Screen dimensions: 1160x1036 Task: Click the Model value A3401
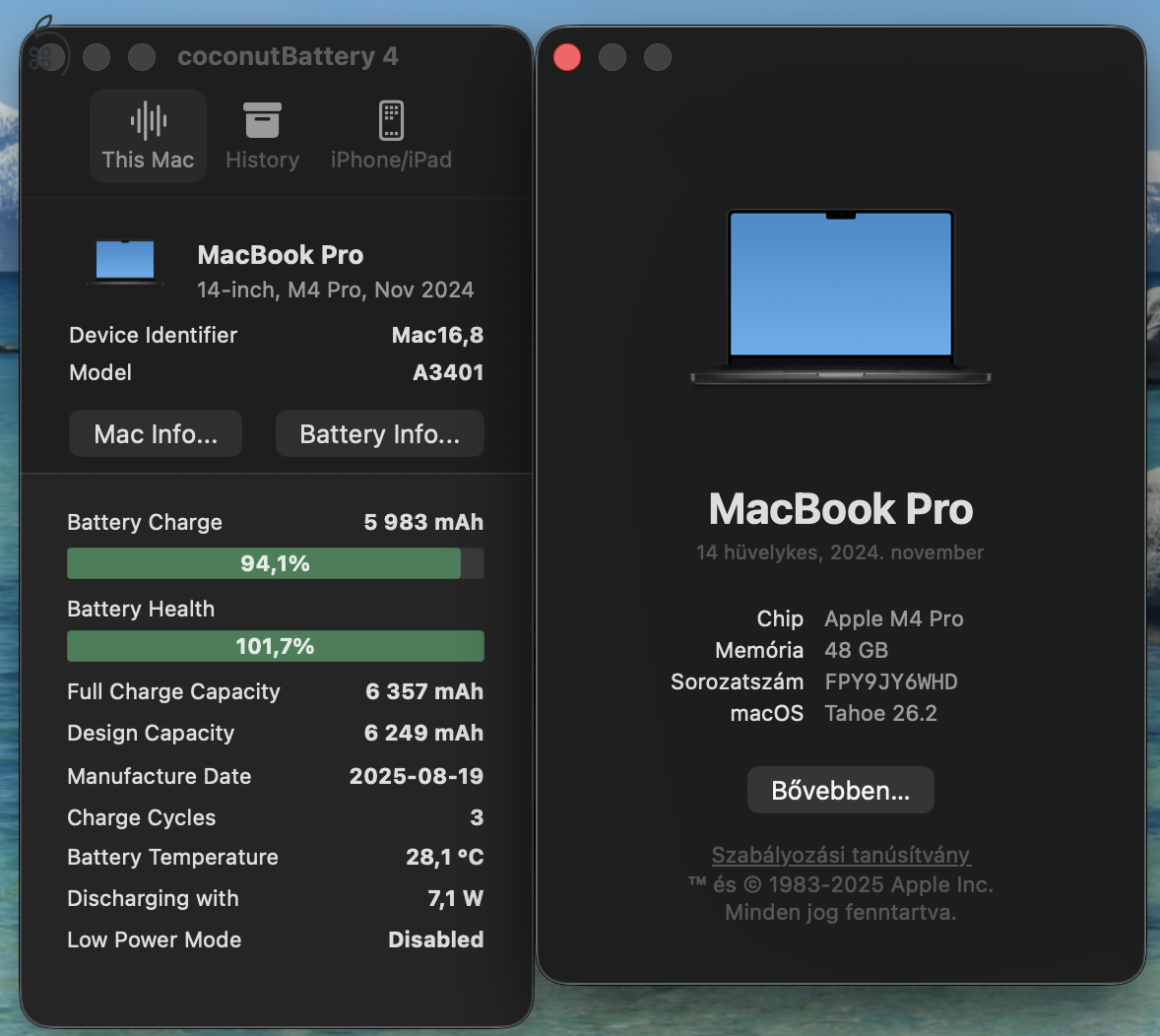[448, 372]
